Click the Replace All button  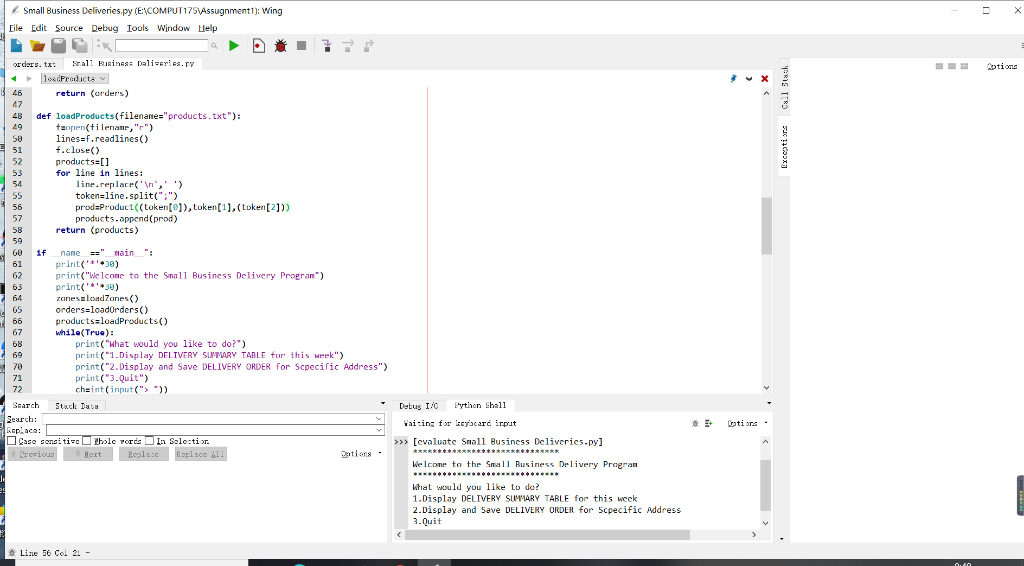point(200,454)
